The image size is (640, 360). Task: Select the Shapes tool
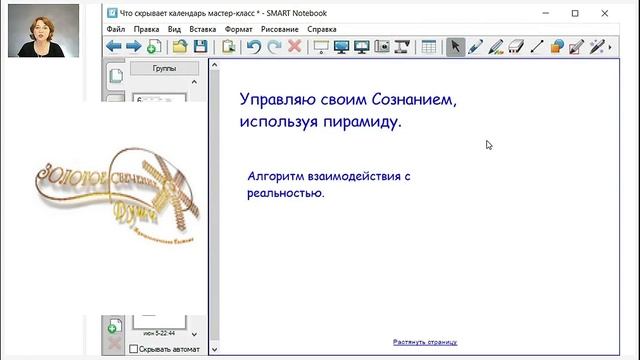pos(557,47)
